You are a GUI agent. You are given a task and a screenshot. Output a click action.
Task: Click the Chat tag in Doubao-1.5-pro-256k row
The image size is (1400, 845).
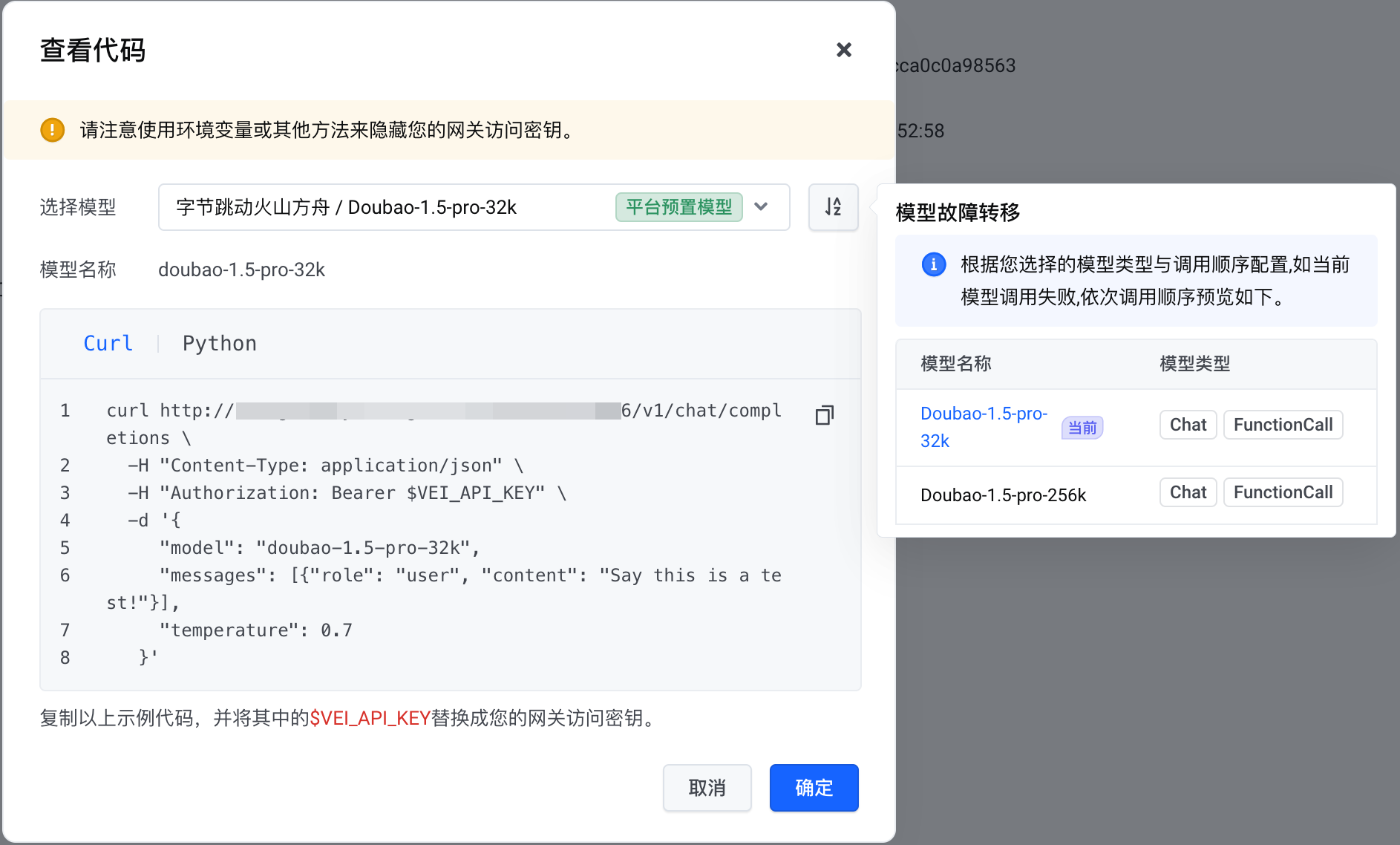point(1188,492)
